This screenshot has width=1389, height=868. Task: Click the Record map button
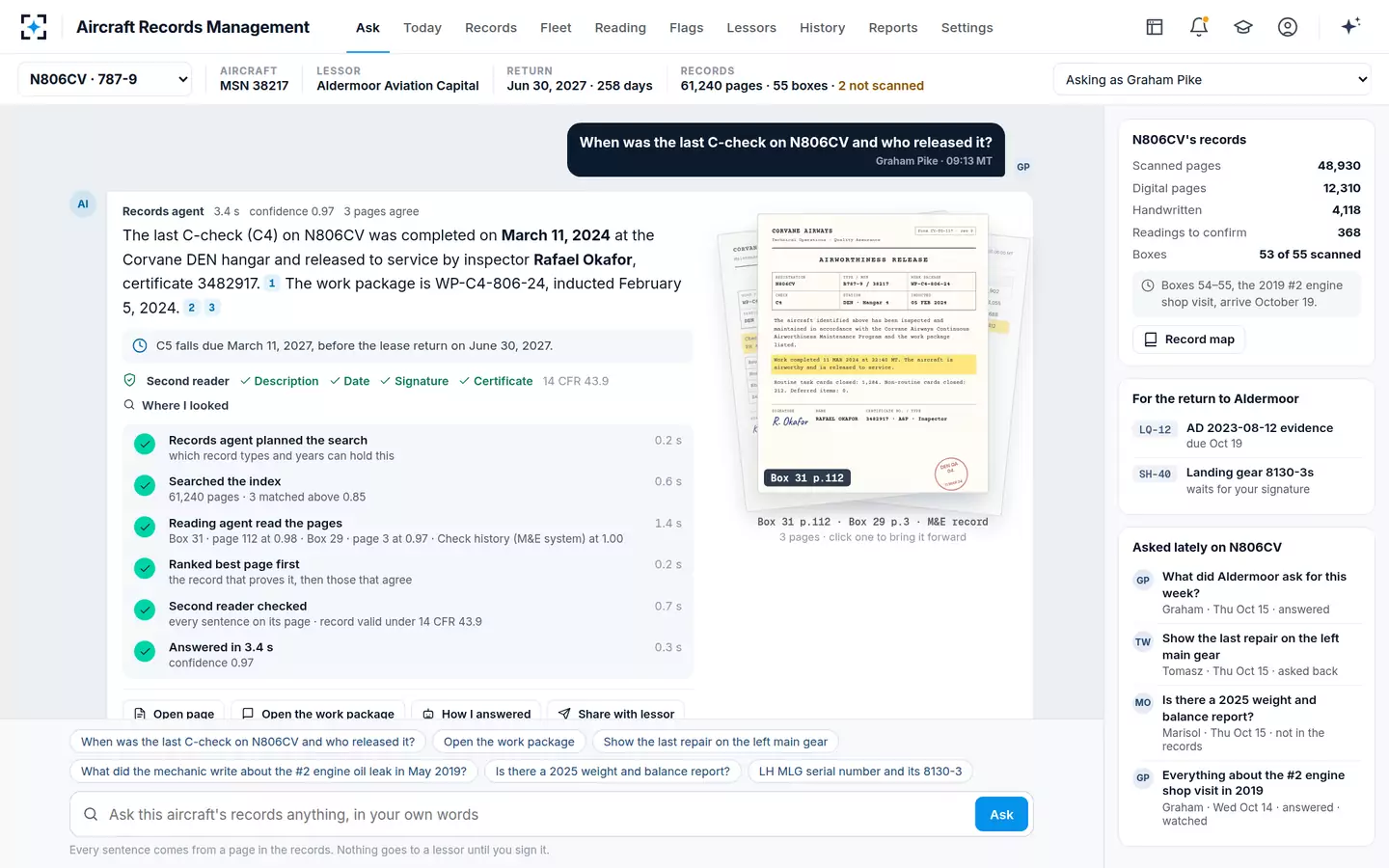[1188, 339]
